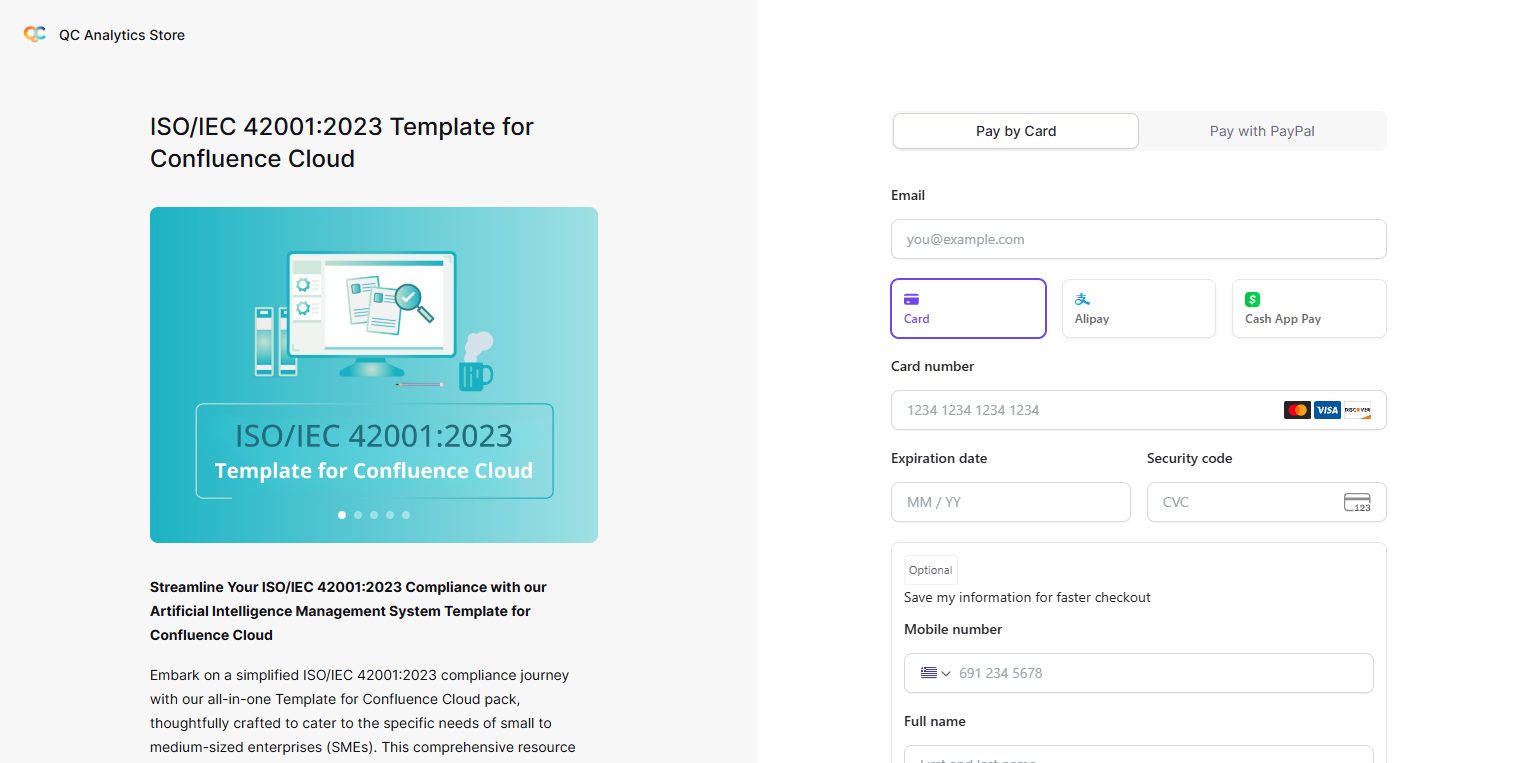Click into the Card number field

pyautogui.click(x=1139, y=410)
